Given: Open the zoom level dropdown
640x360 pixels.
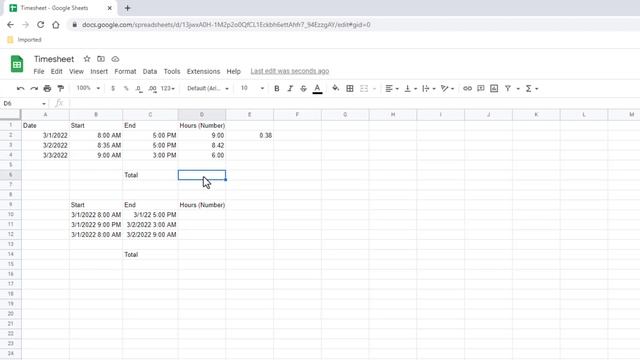Looking at the screenshot, I should point(88,88).
